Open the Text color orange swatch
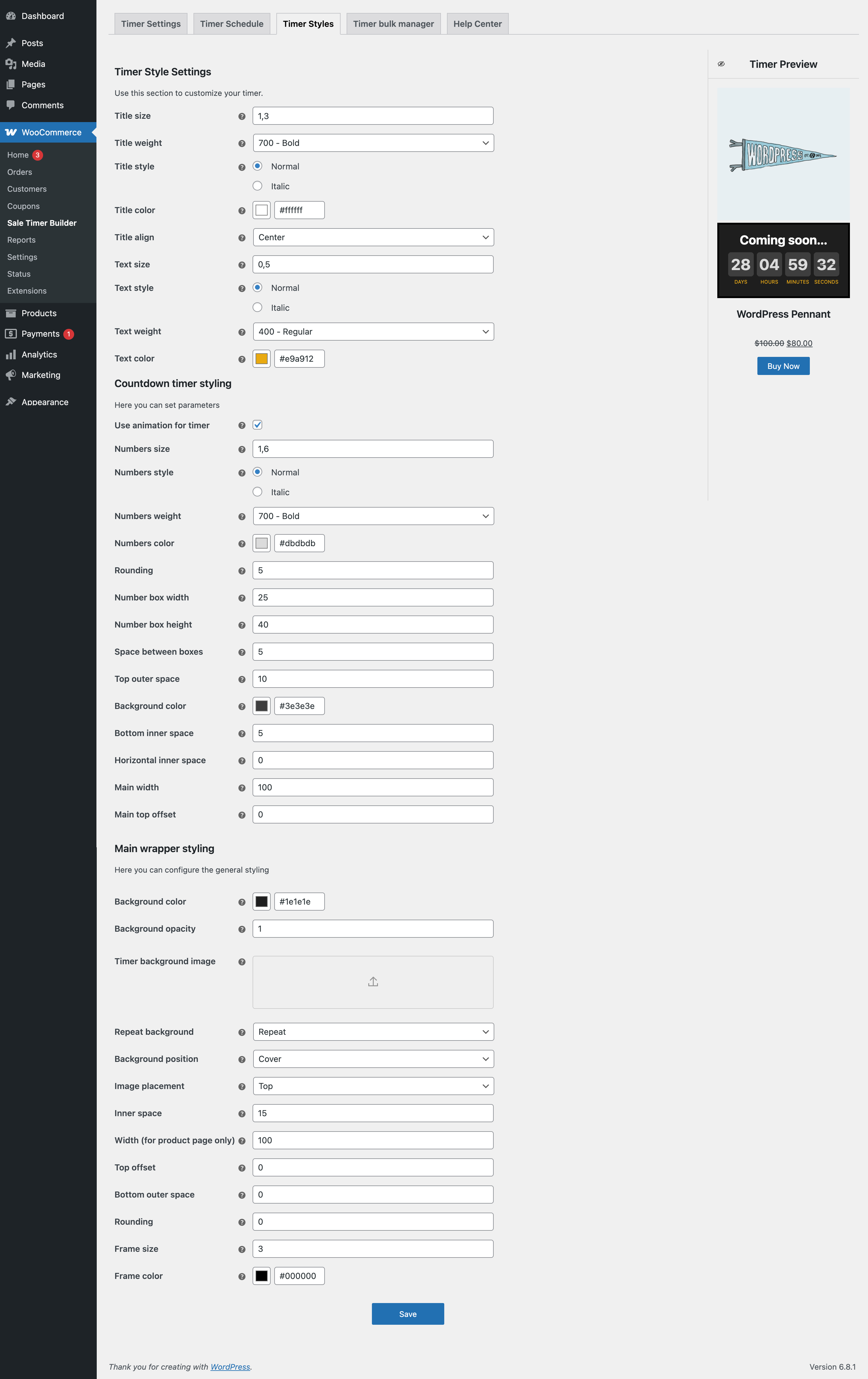Viewport: 868px width, 1379px height. click(x=262, y=358)
